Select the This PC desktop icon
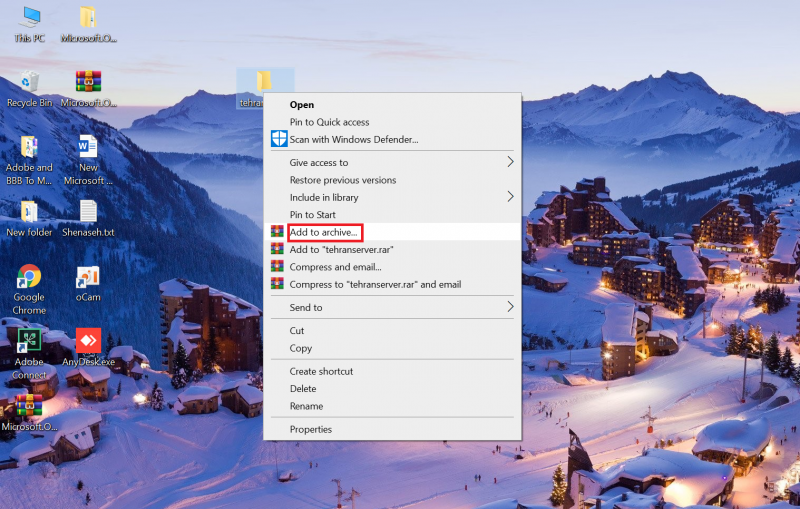The width and height of the screenshot is (800, 509). [x=29, y=18]
